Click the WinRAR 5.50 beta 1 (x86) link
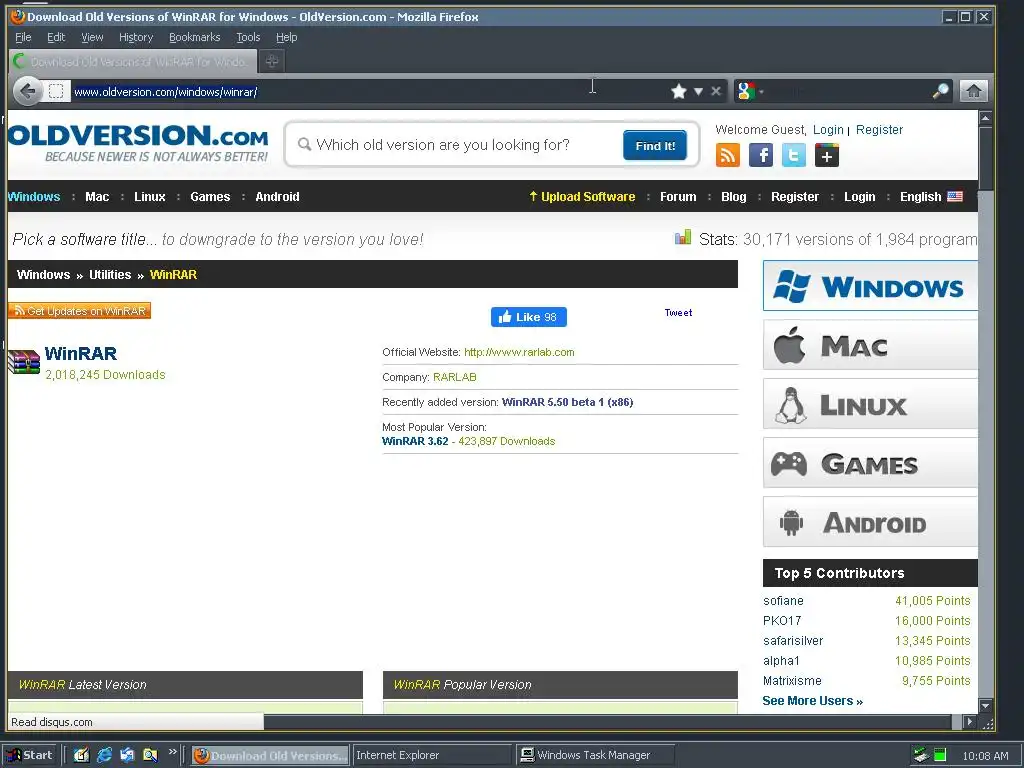 pyautogui.click(x=568, y=402)
